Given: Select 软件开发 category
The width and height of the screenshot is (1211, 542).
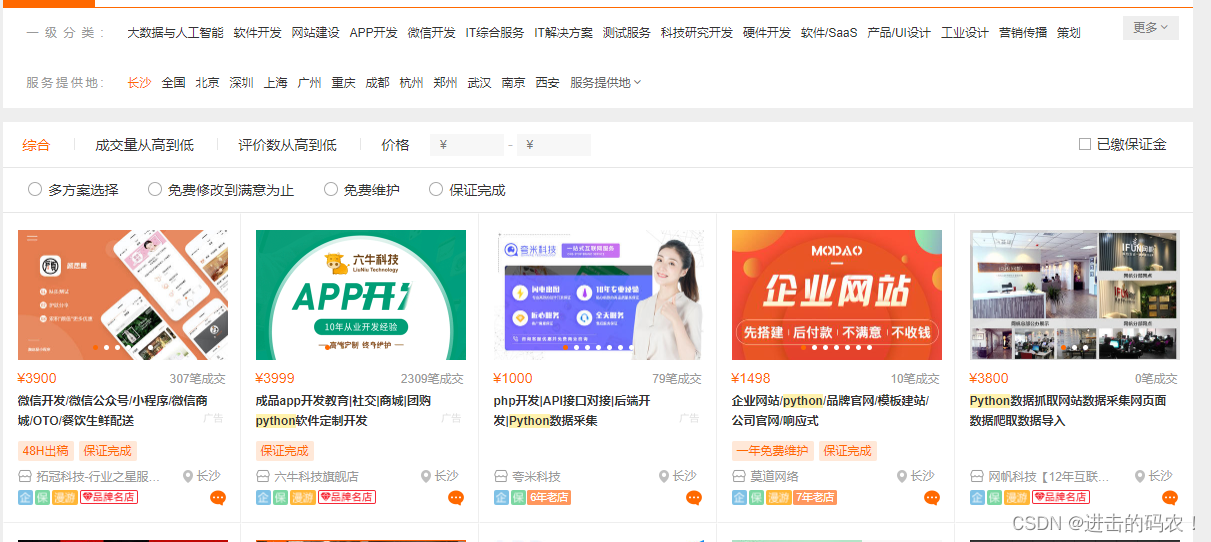Looking at the screenshot, I should 258,32.
